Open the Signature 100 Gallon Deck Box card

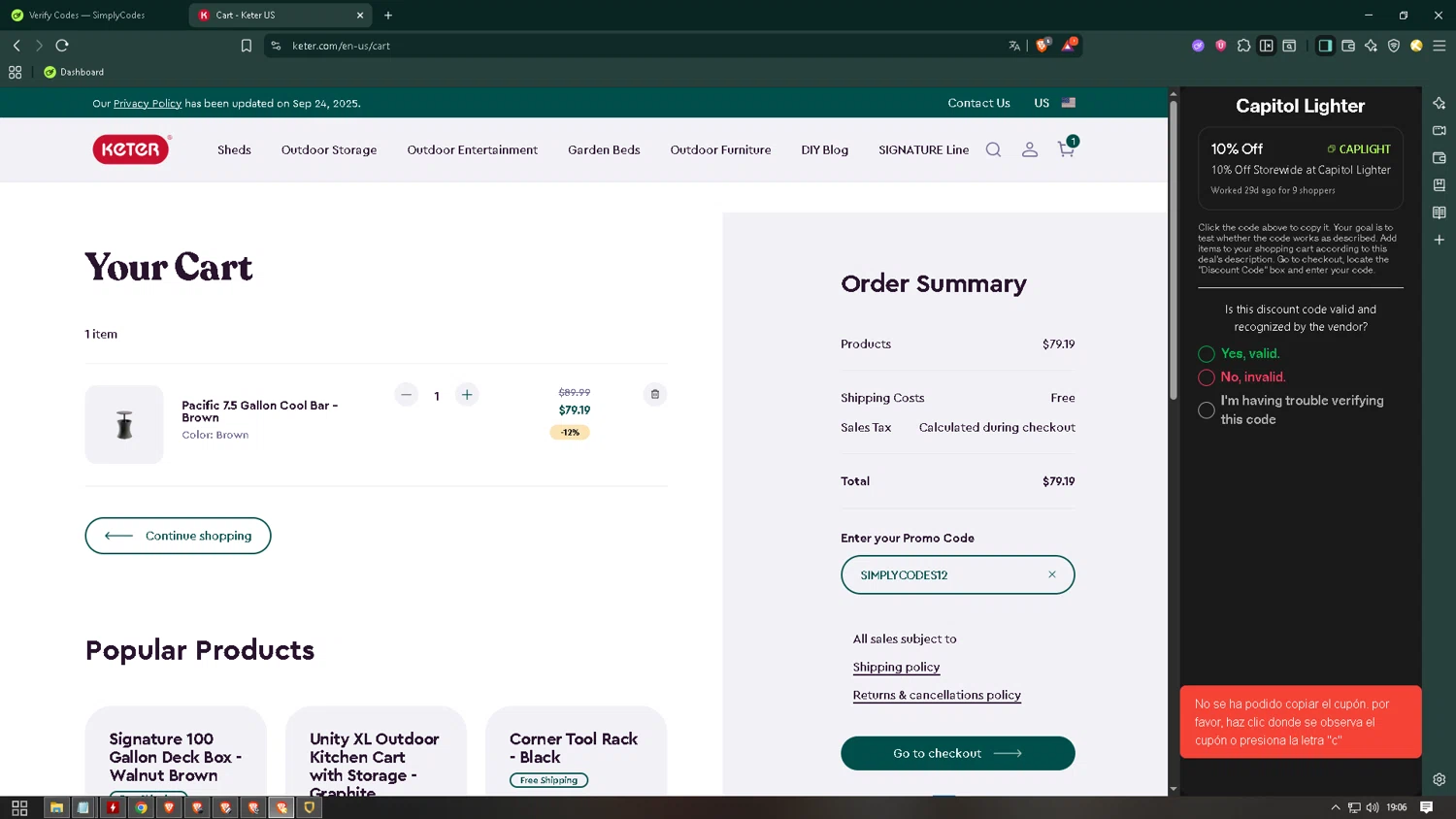coord(176,751)
